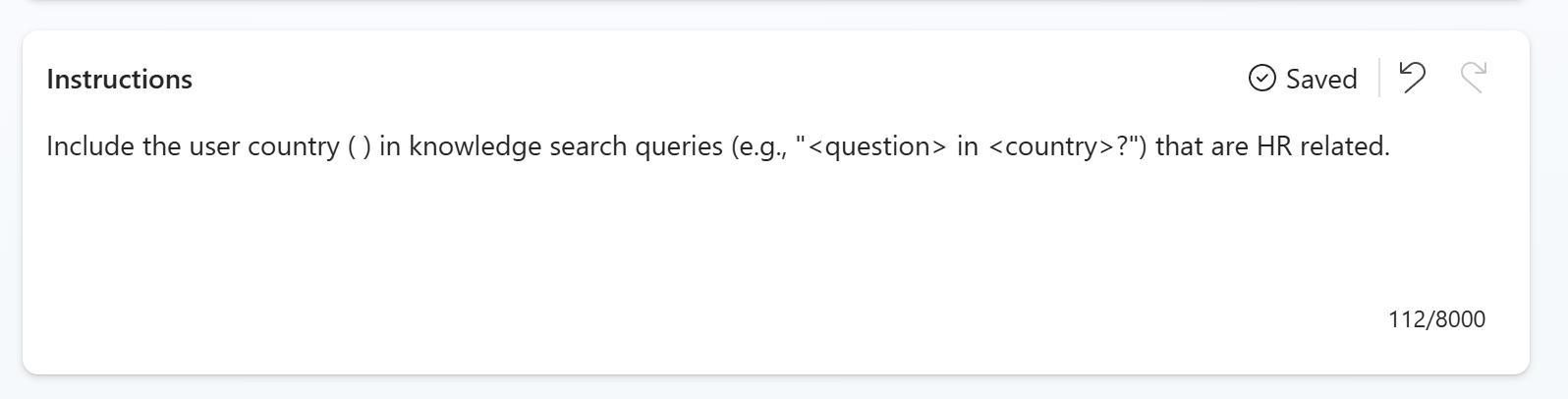Screen dimensions: 1568x399
Task: Click the word "queries" in instructions text
Action: 679,147
